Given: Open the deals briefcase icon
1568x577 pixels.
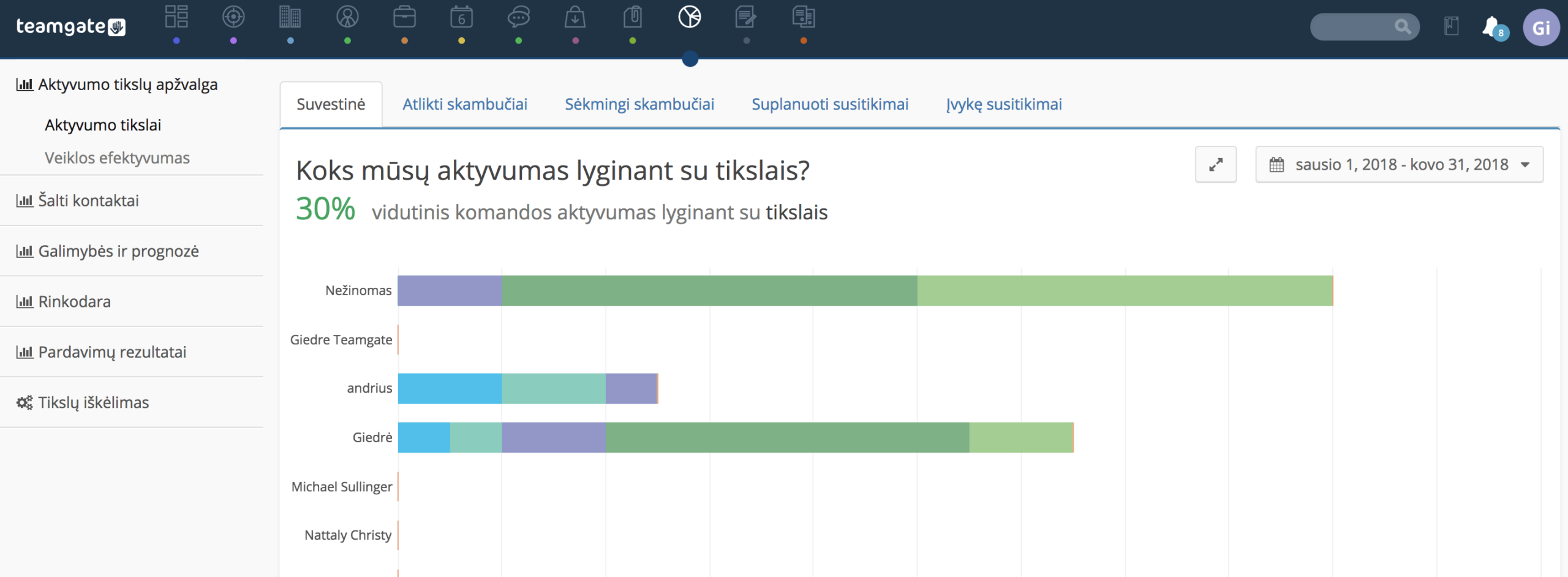Looking at the screenshot, I should pyautogui.click(x=404, y=17).
